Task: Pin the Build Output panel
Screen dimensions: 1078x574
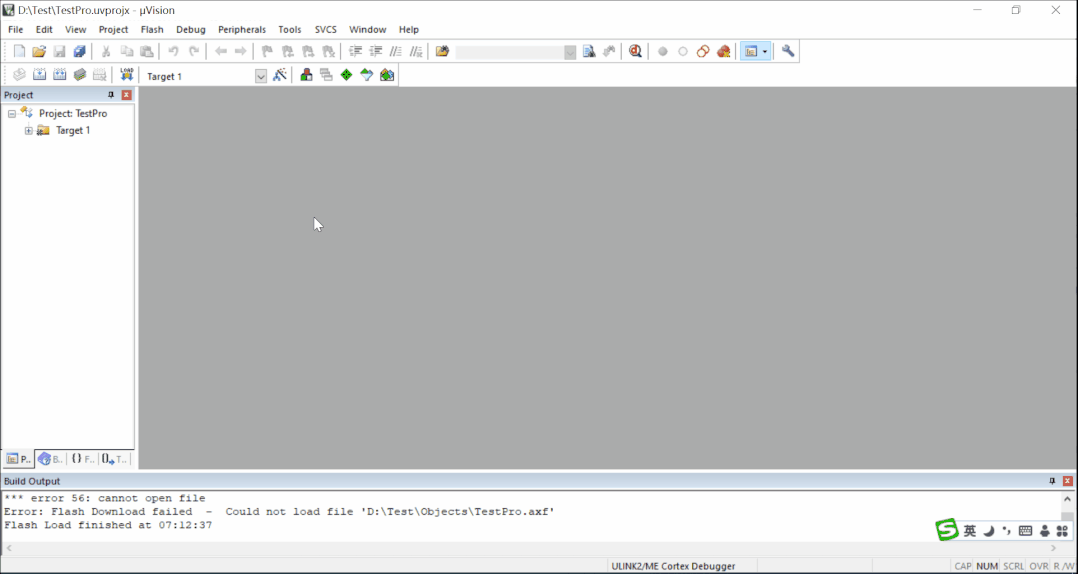Action: click(x=1052, y=481)
